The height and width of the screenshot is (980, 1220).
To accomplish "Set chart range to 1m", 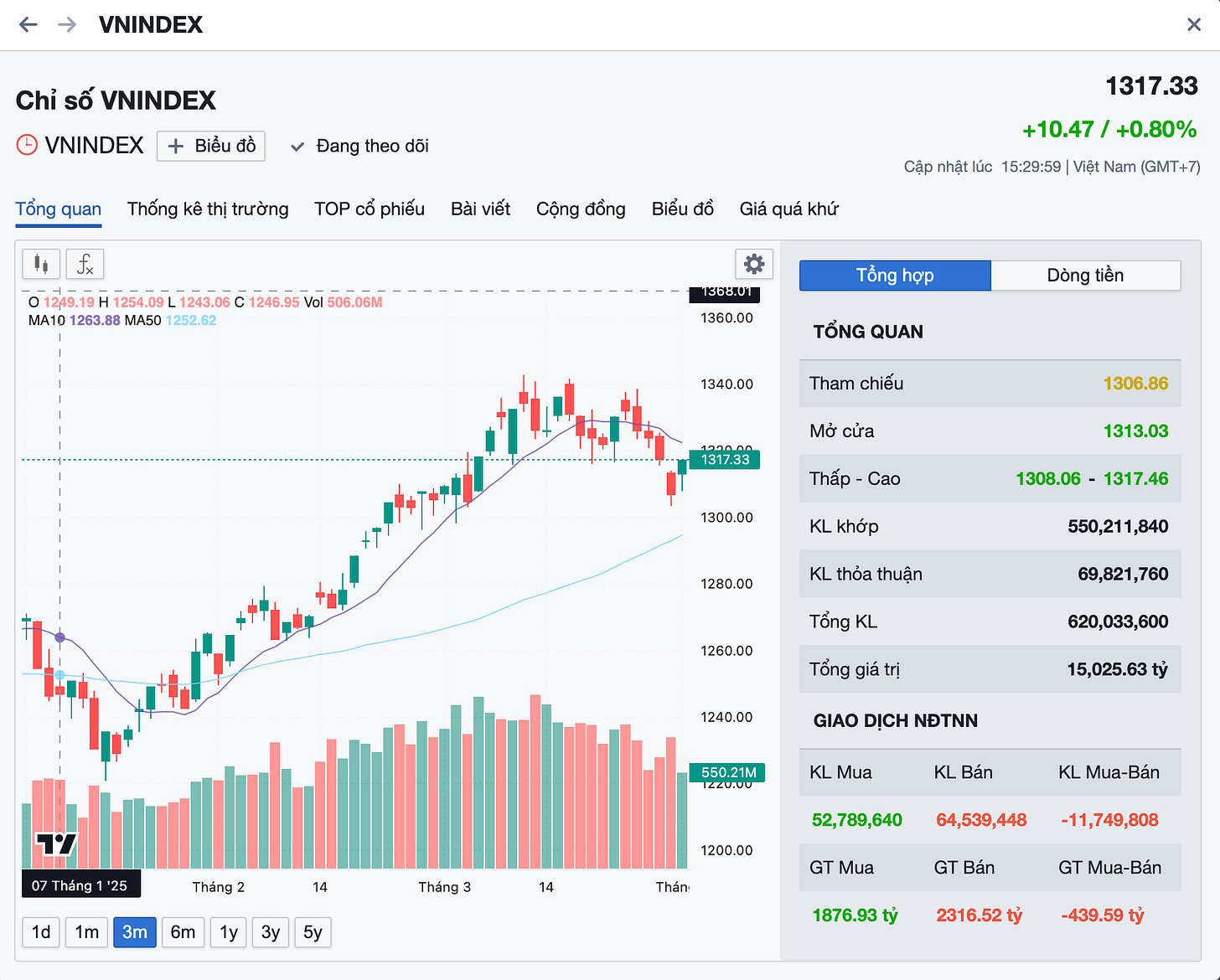I will click(87, 932).
